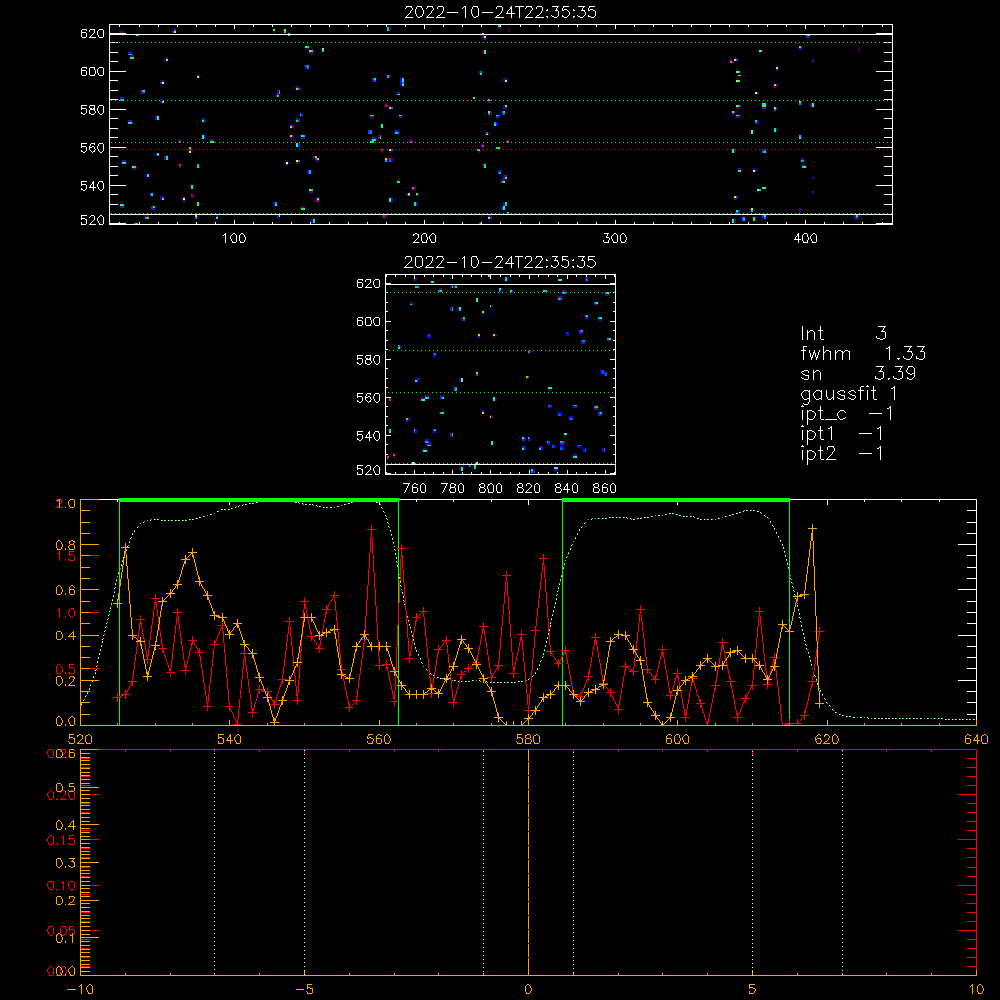The width and height of the screenshot is (1000, 1000).
Task: Click x-axis label -5 on bottom plot
Action: coord(304,989)
